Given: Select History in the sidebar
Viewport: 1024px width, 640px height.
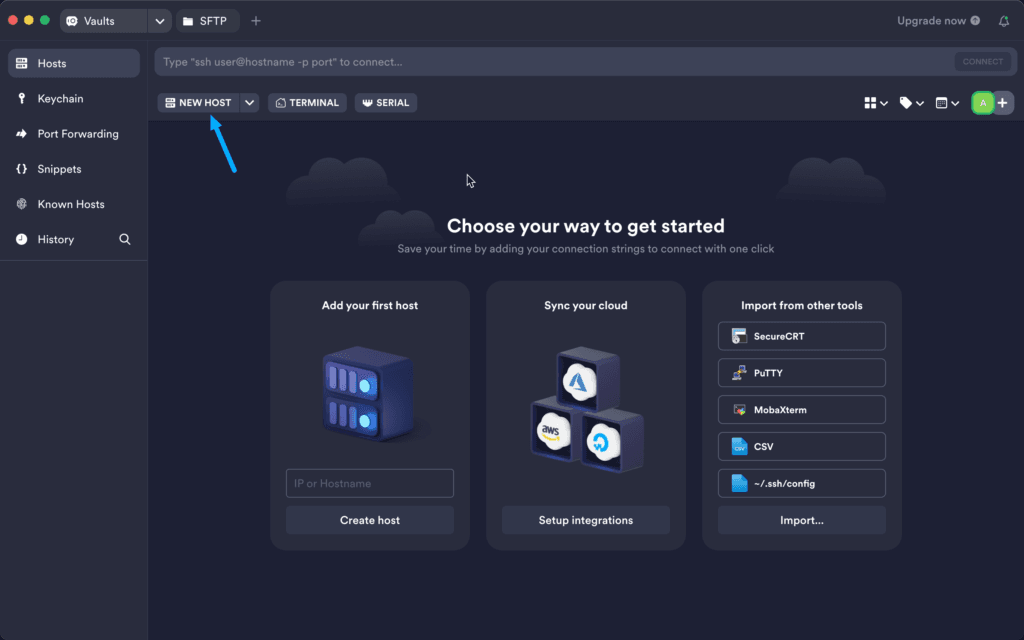Looking at the screenshot, I should pos(56,240).
